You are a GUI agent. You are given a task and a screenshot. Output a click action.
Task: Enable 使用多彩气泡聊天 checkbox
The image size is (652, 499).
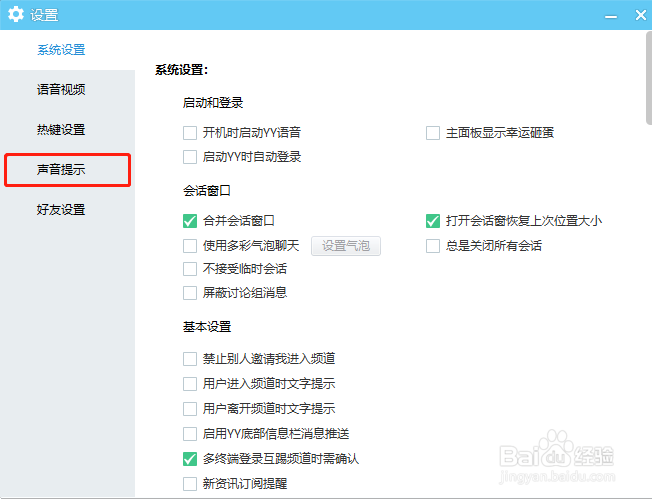coord(190,246)
